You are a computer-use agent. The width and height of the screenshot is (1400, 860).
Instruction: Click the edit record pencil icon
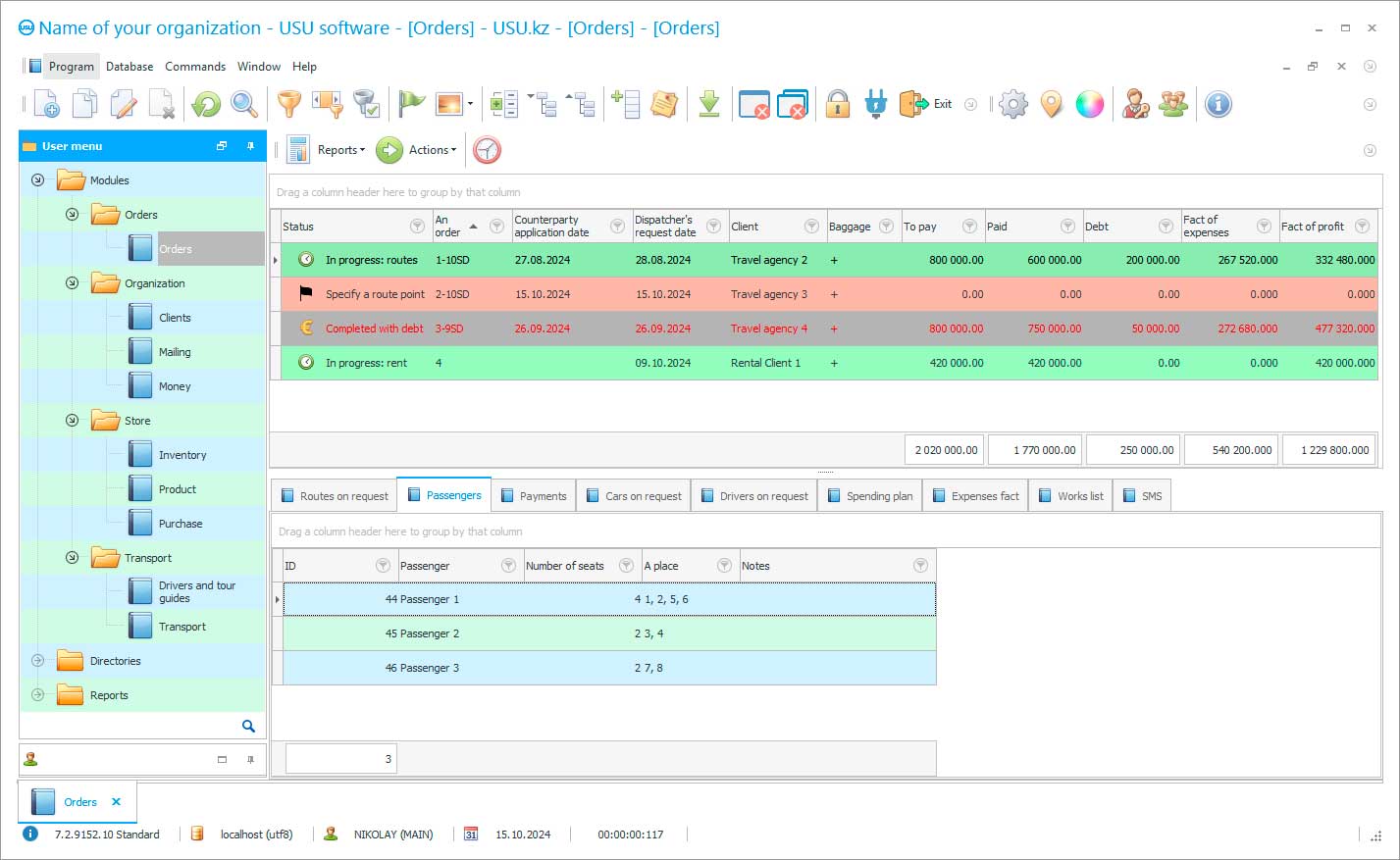click(x=124, y=104)
